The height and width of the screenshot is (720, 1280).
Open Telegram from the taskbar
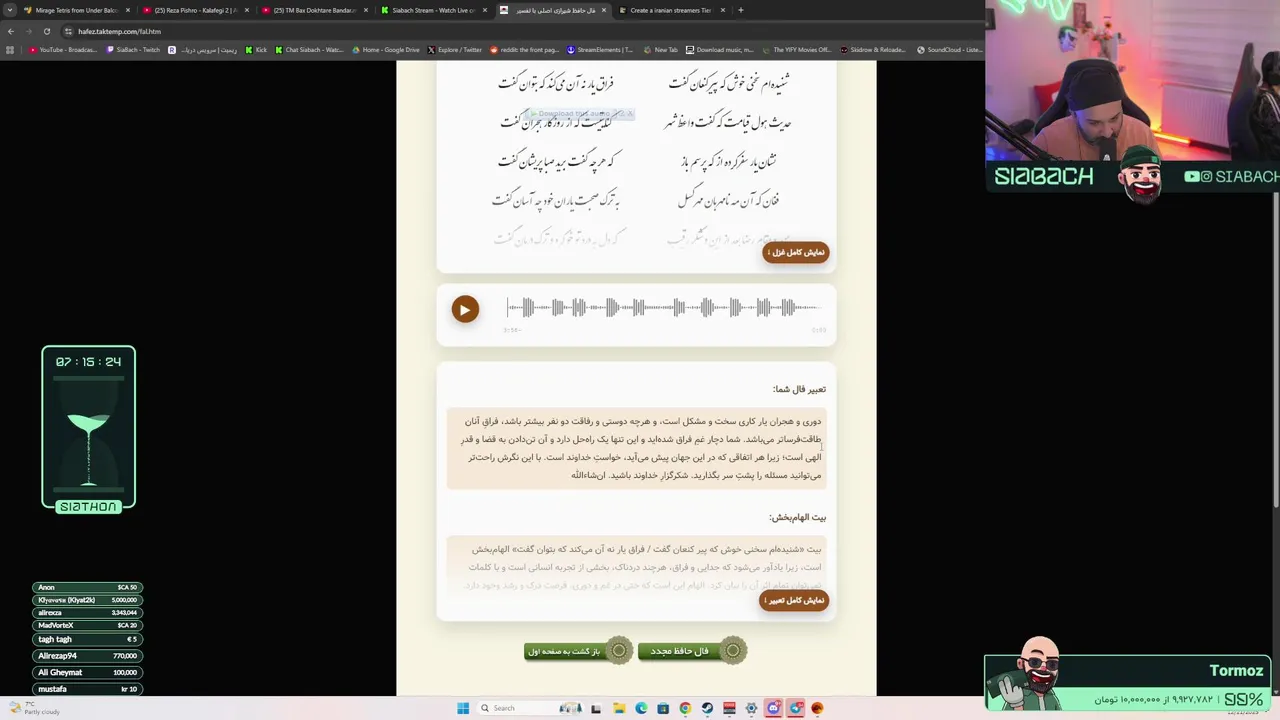click(795, 708)
